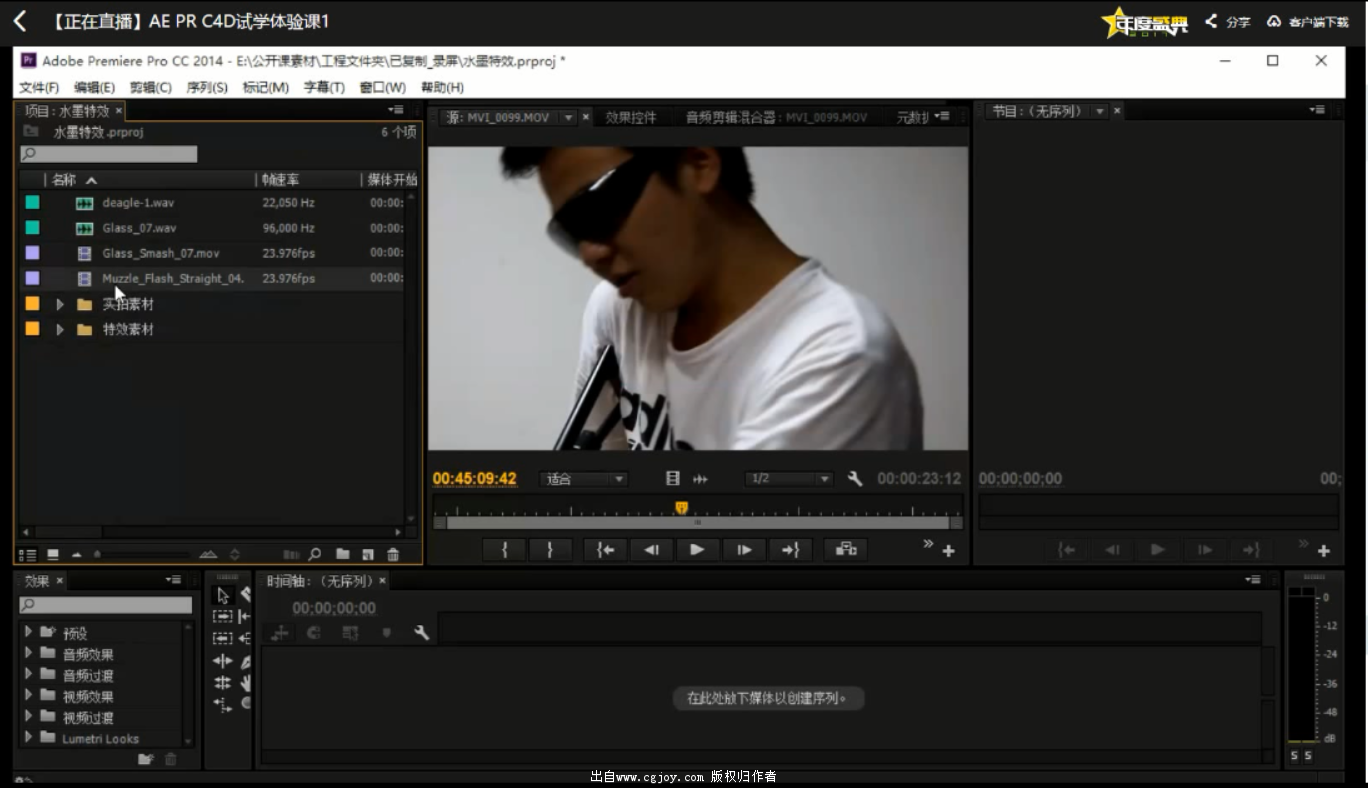Open the Source monitor button editor plus
The width and height of the screenshot is (1368, 788).
pos(948,550)
